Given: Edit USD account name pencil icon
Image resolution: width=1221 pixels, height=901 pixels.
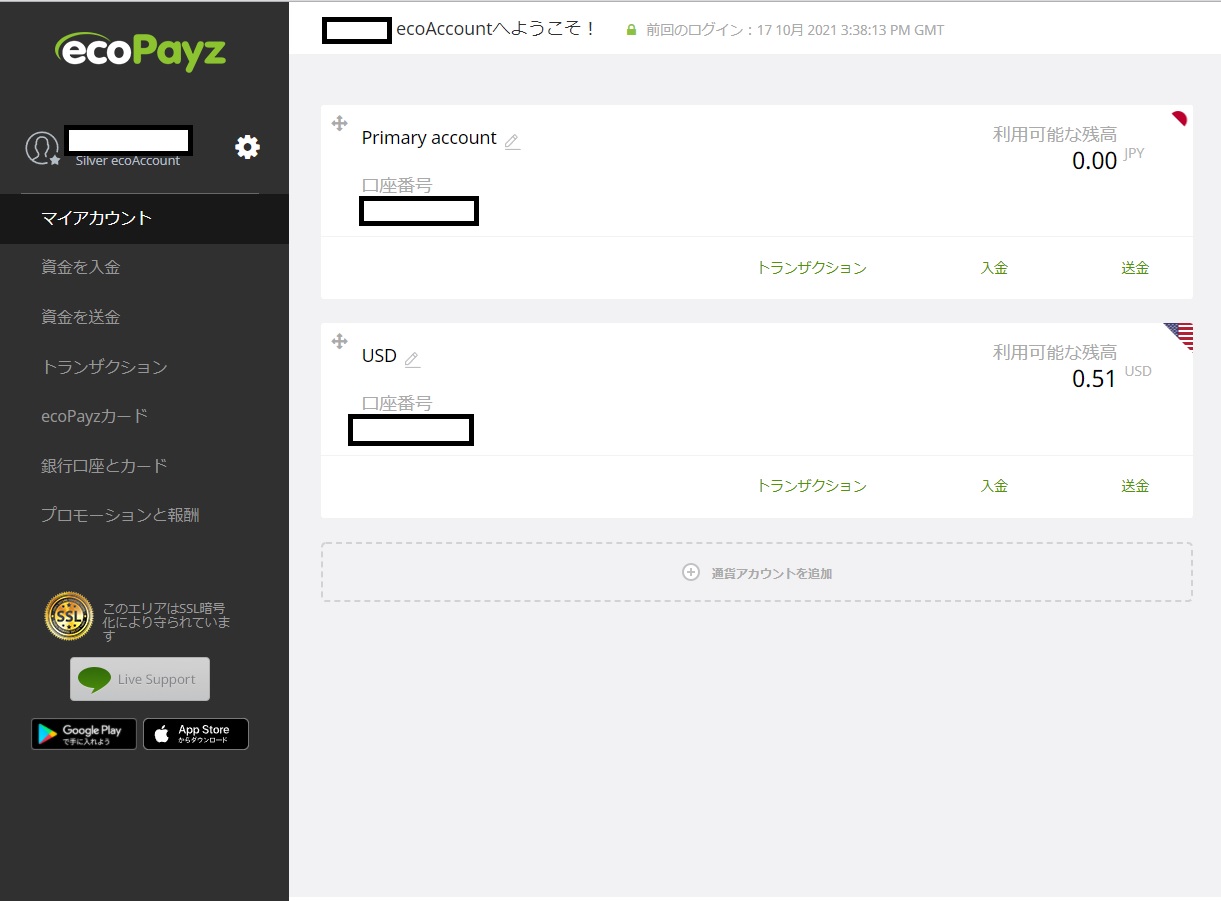Looking at the screenshot, I should (x=412, y=359).
